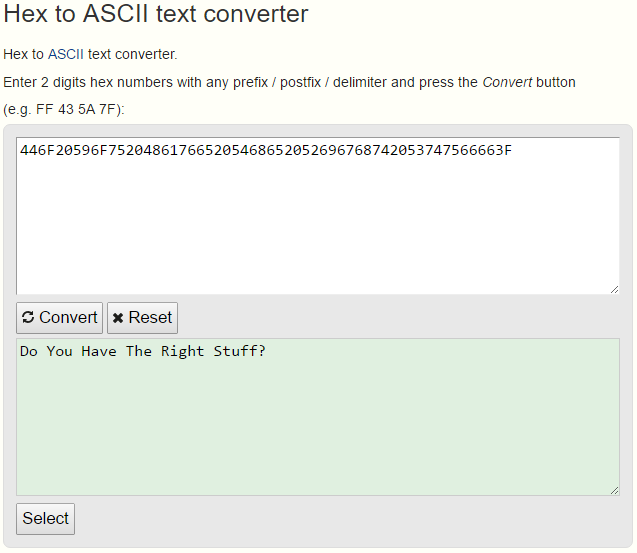The height and width of the screenshot is (553, 637).
Task: Grab the hex input box resize handle
Action: 614,289
